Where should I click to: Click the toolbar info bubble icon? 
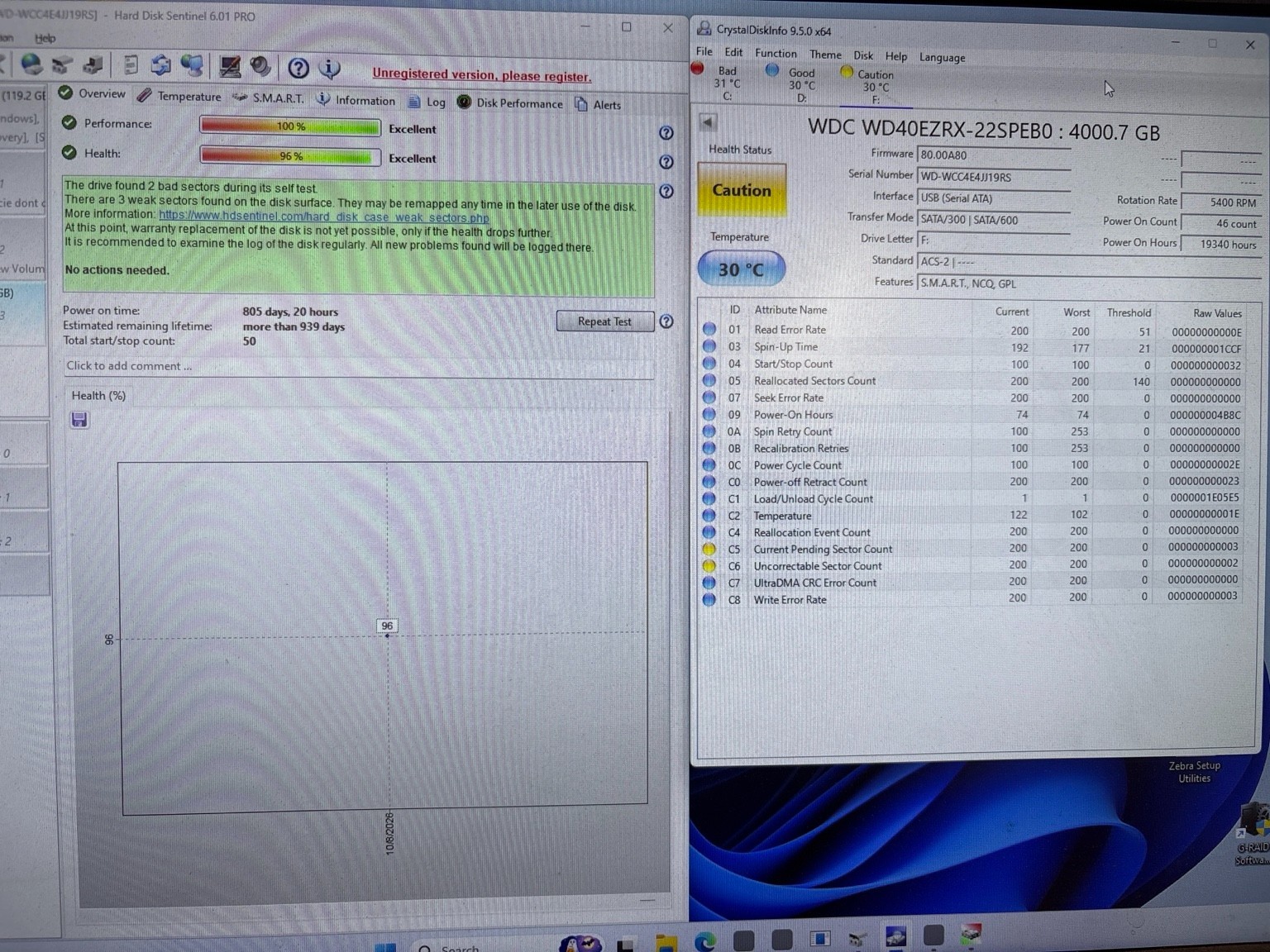coord(330,68)
